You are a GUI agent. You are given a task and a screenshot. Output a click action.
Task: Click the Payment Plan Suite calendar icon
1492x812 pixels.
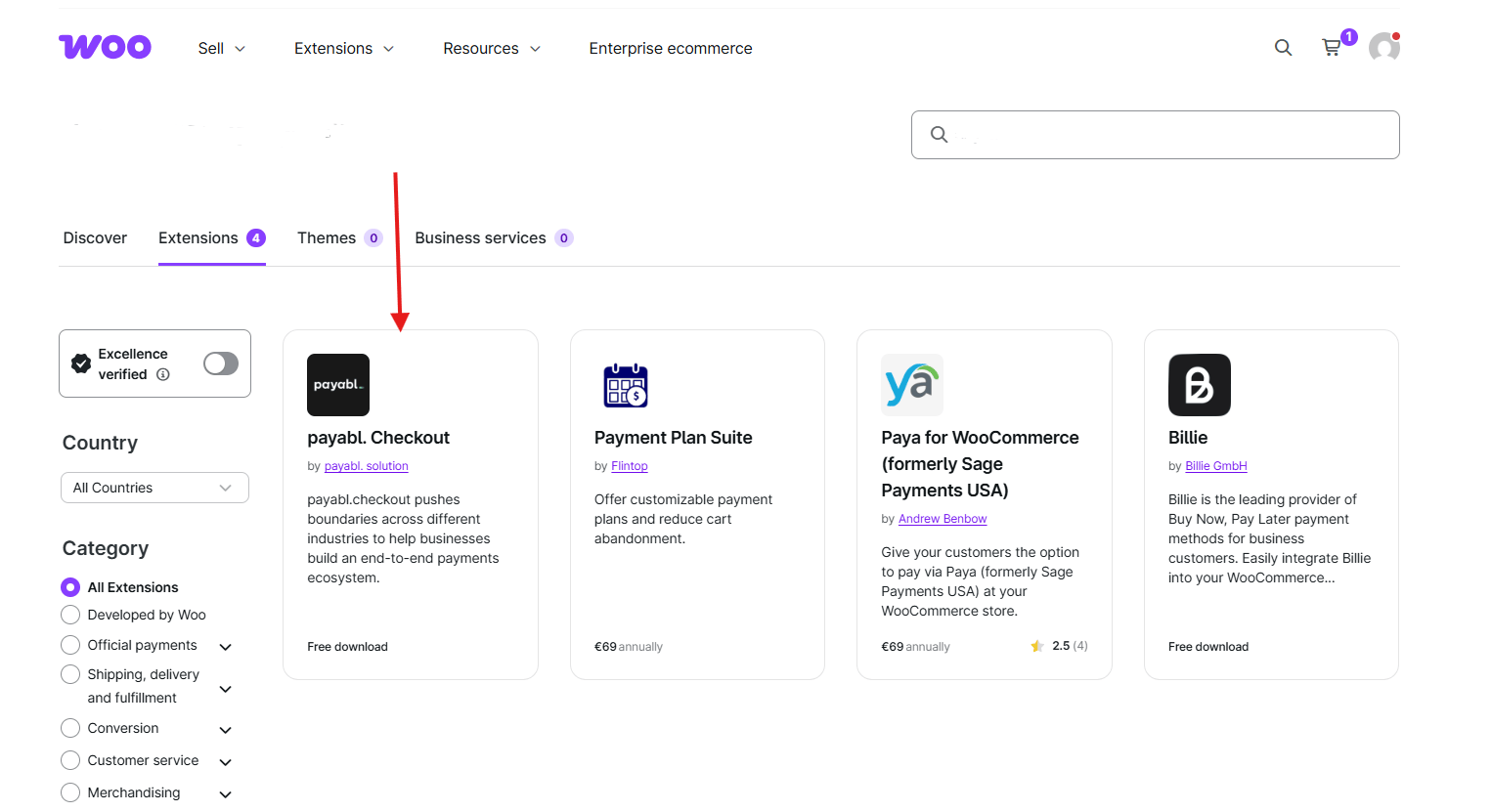pyautogui.click(x=626, y=385)
